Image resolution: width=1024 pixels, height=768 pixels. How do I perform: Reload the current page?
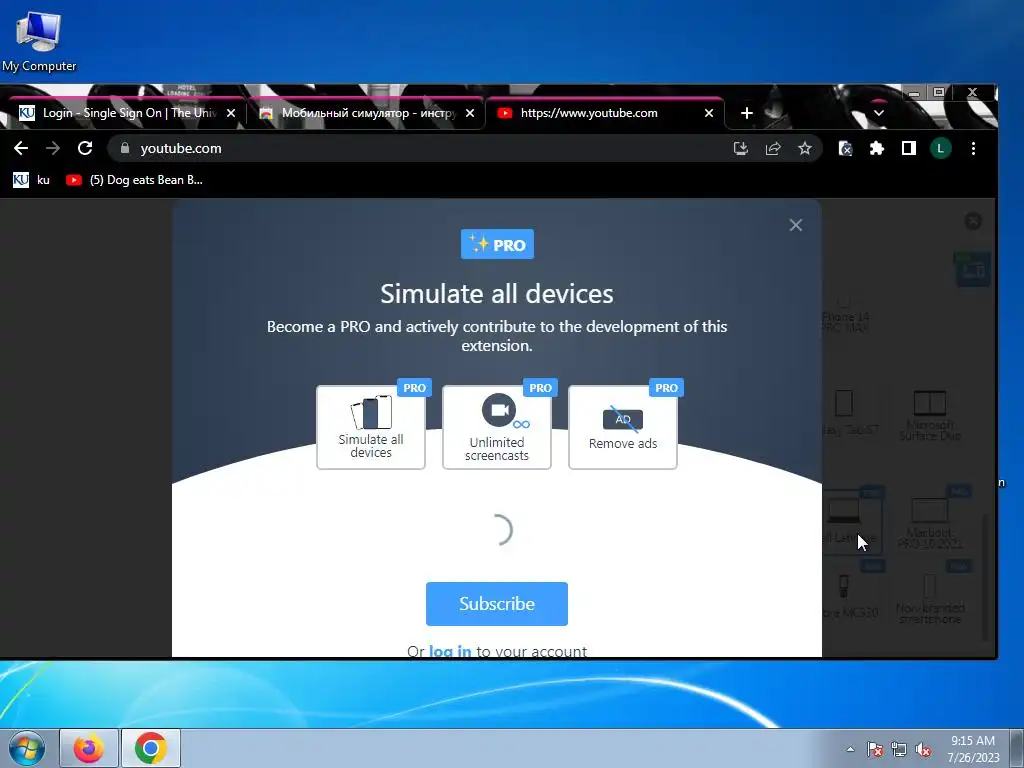click(85, 148)
